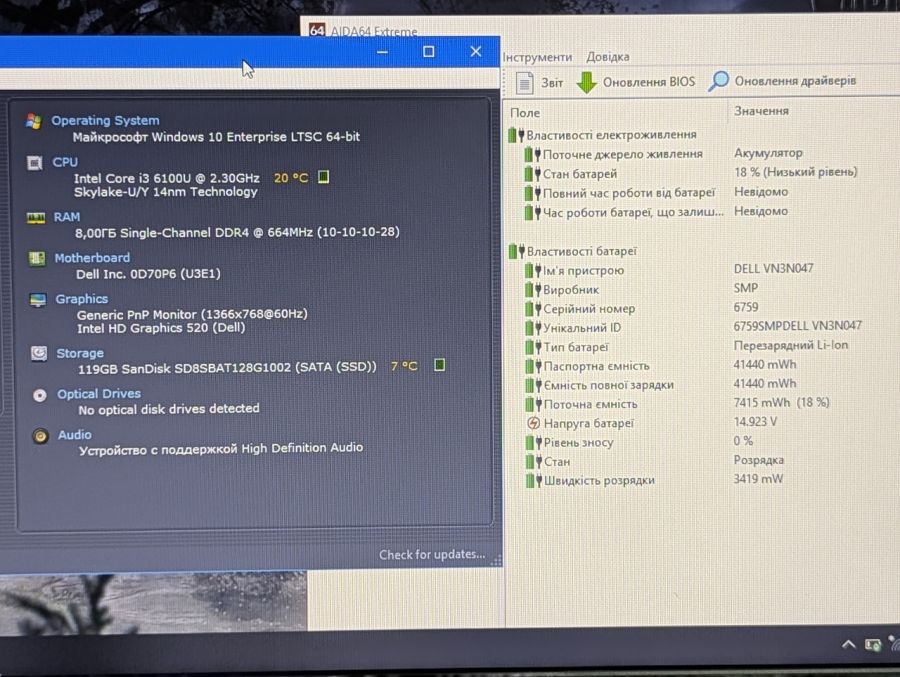Click the value 3419 mW
The width and height of the screenshot is (900, 677).
(x=758, y=479)
